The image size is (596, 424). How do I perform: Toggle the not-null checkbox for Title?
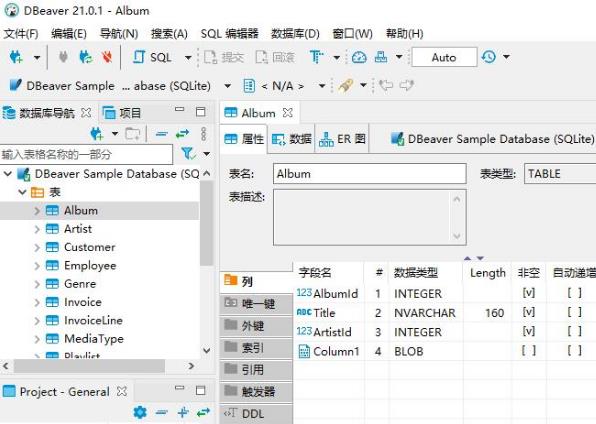[529, 312]
